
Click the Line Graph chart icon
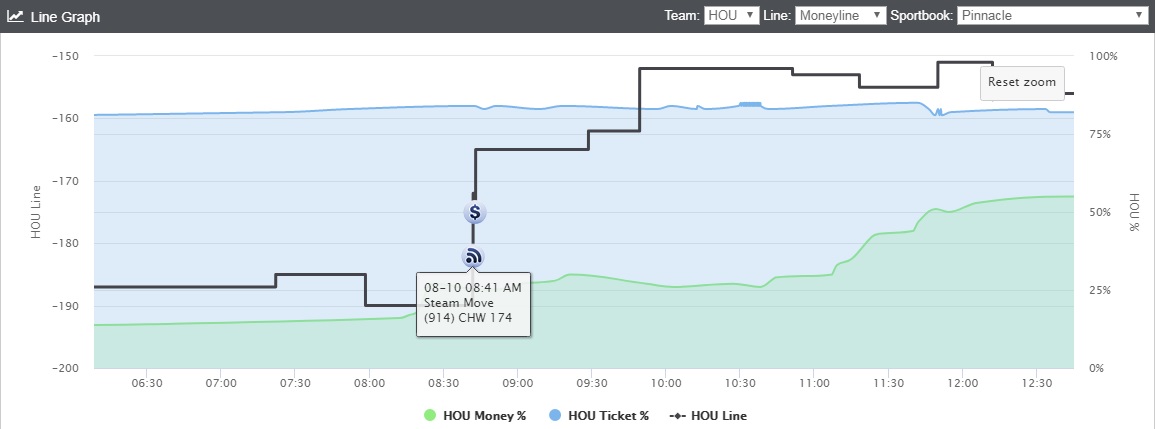tap(15, 15)
